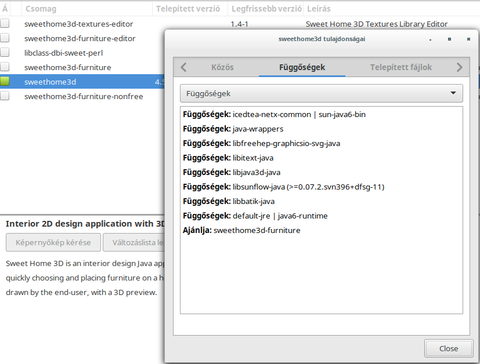Image resolution: width=480 pixels, height=364 pixels.
Task: Maximize the sweethome3d properties dialog
Action: [x=449, y=39]
